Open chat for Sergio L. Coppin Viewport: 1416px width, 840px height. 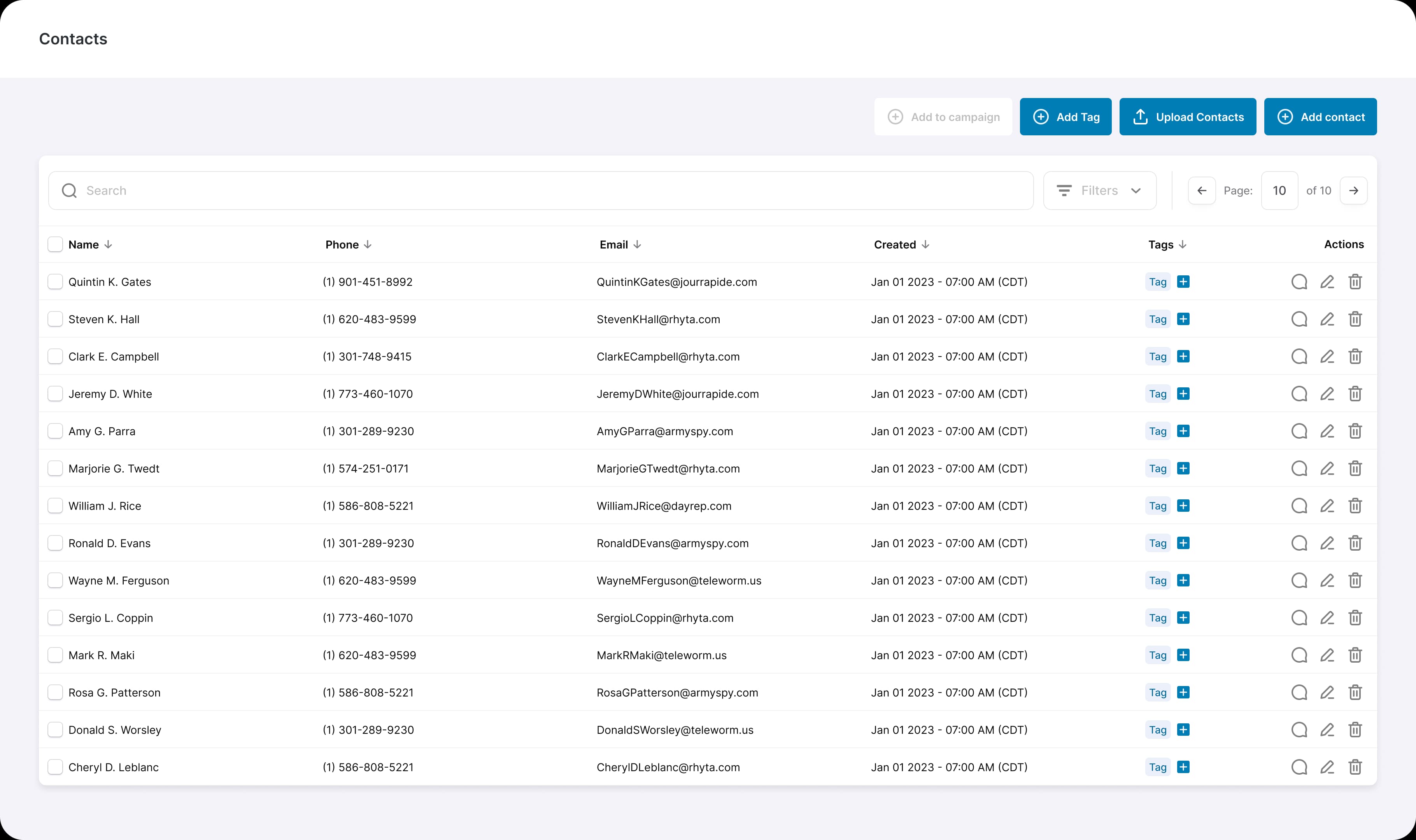pos(1299,618)
